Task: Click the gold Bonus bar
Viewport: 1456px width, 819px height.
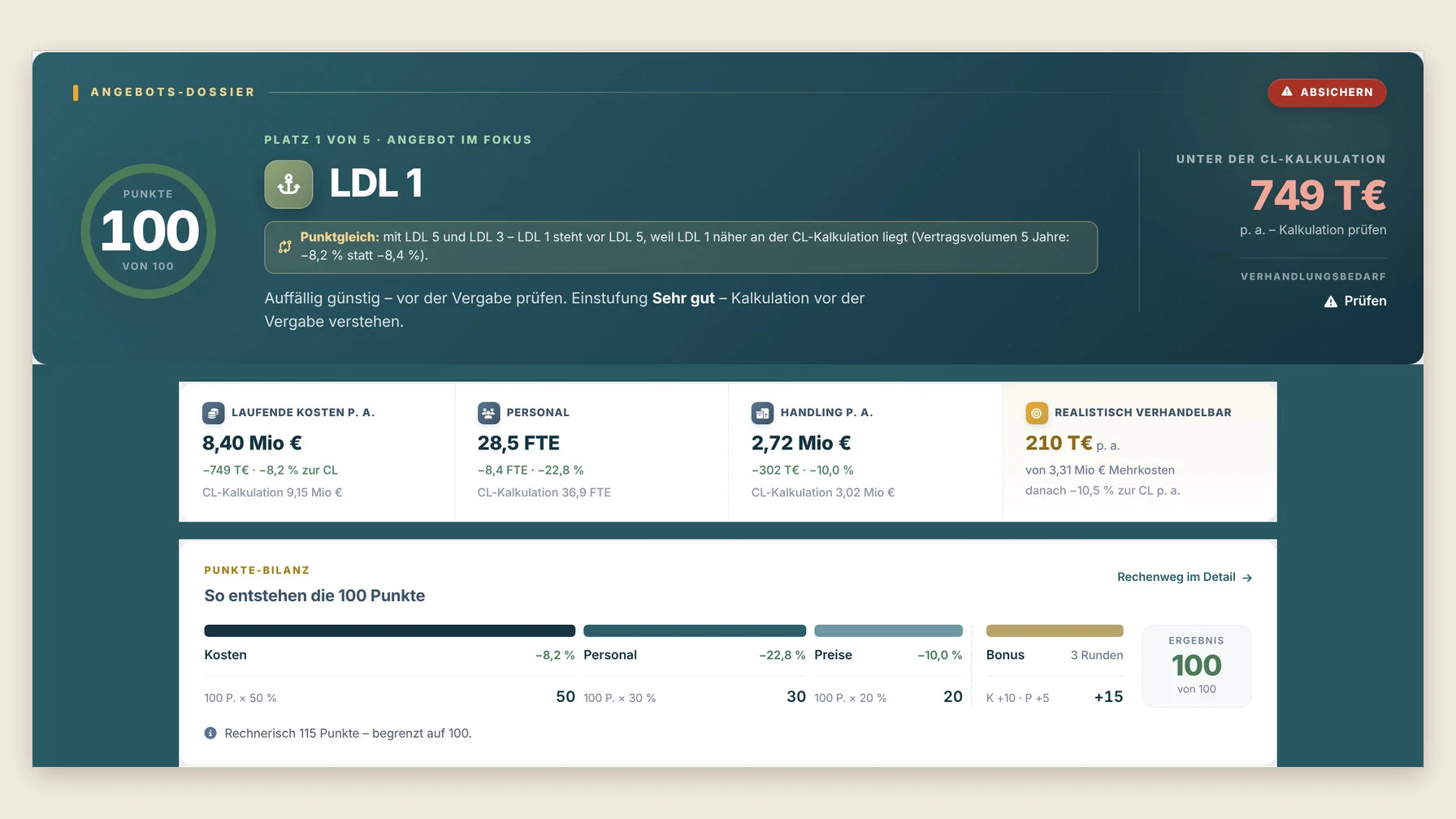Action: tap(1055, 630)
